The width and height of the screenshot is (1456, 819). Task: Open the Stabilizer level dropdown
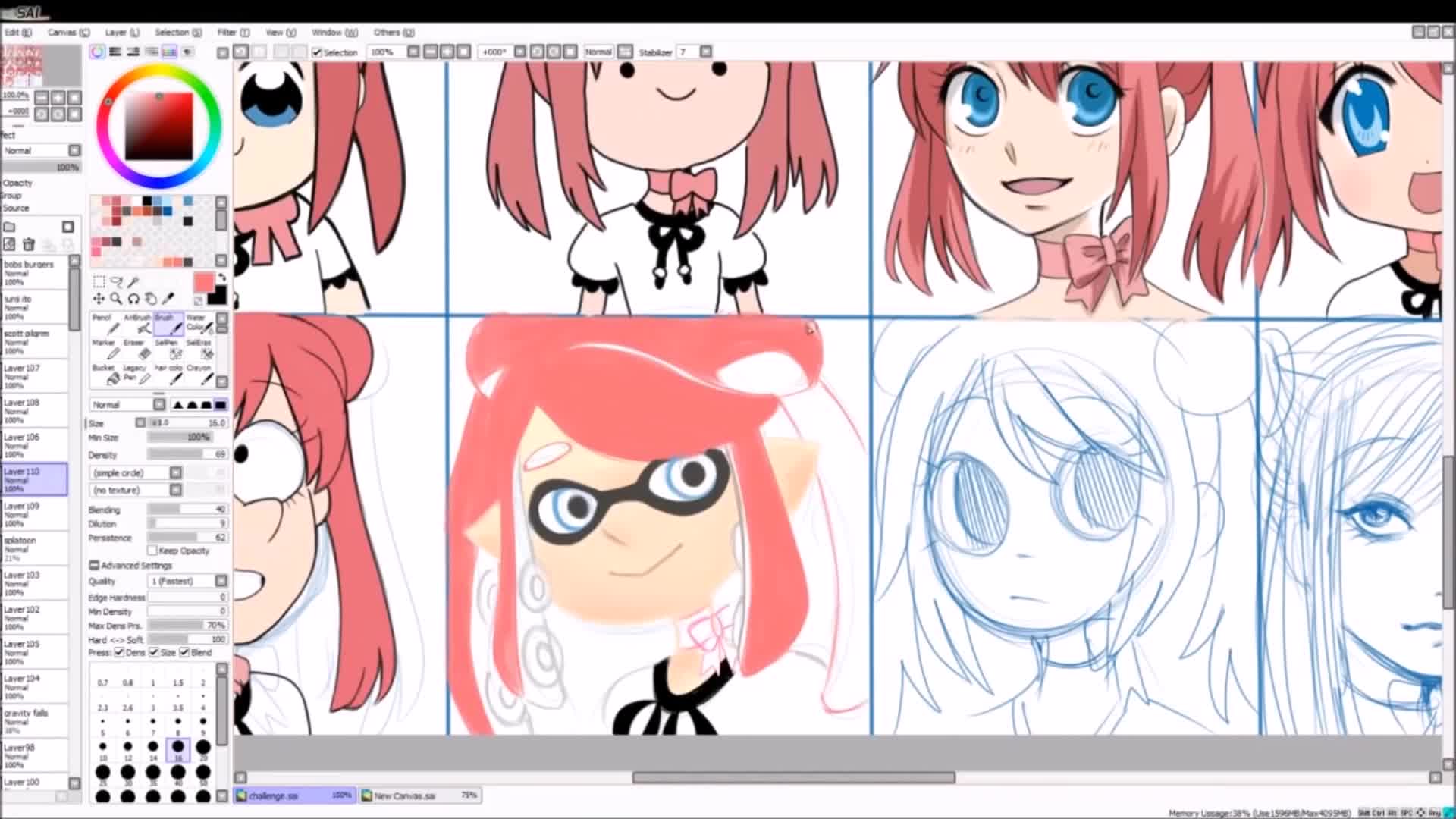tap(706, 52)
